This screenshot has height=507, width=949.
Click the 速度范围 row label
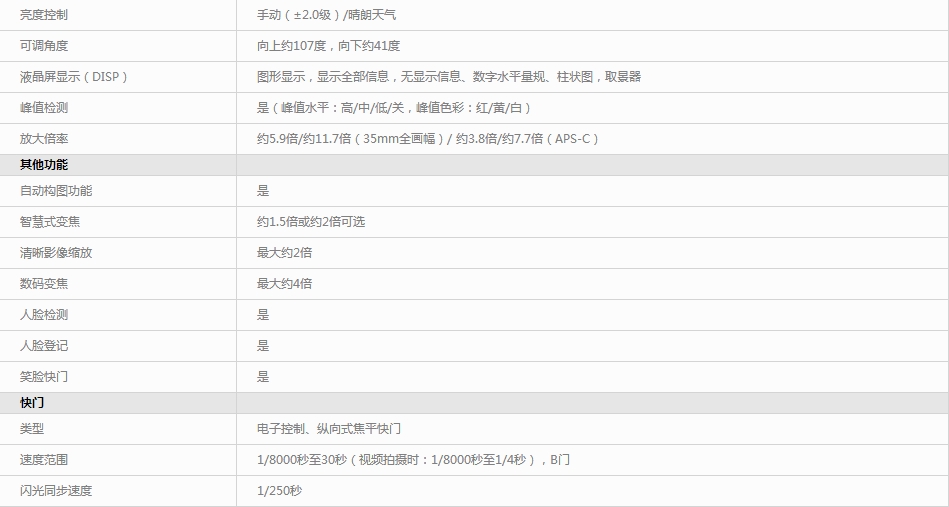pyautogui.click(x=44, y=460)
